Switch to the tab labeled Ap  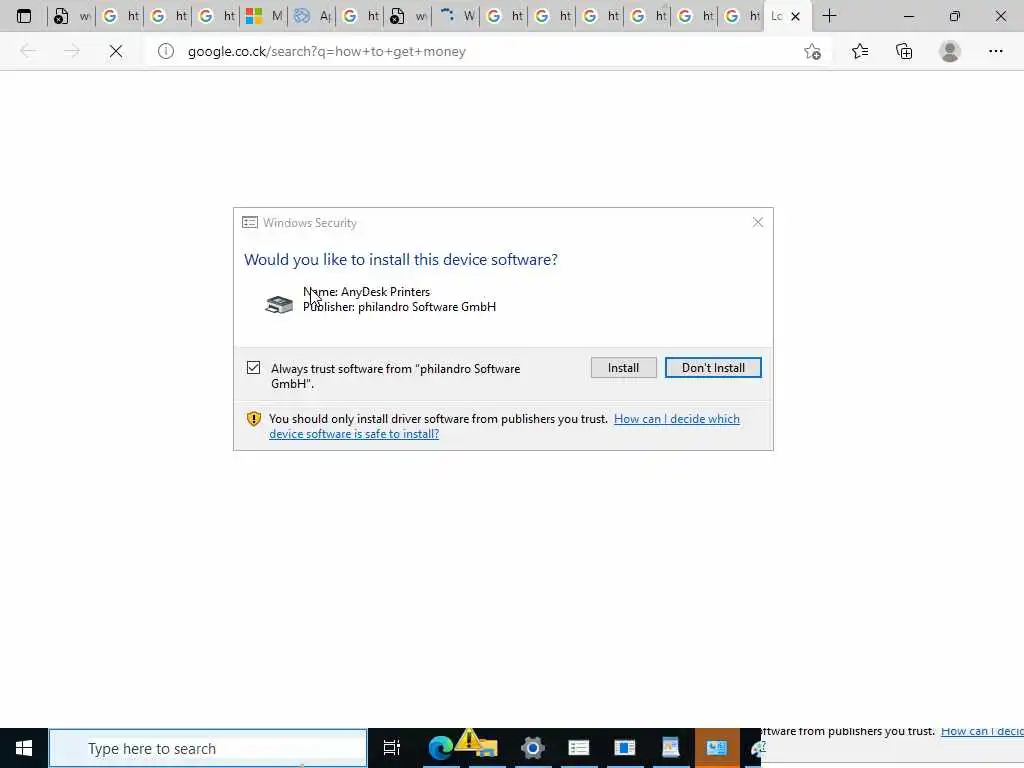[312, 16]
